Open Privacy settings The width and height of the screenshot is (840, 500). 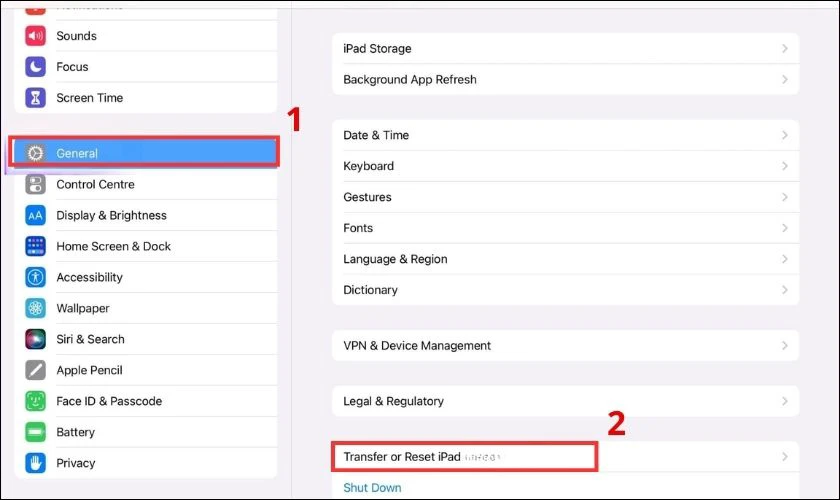pyautogui.click(x=146, y=464)
